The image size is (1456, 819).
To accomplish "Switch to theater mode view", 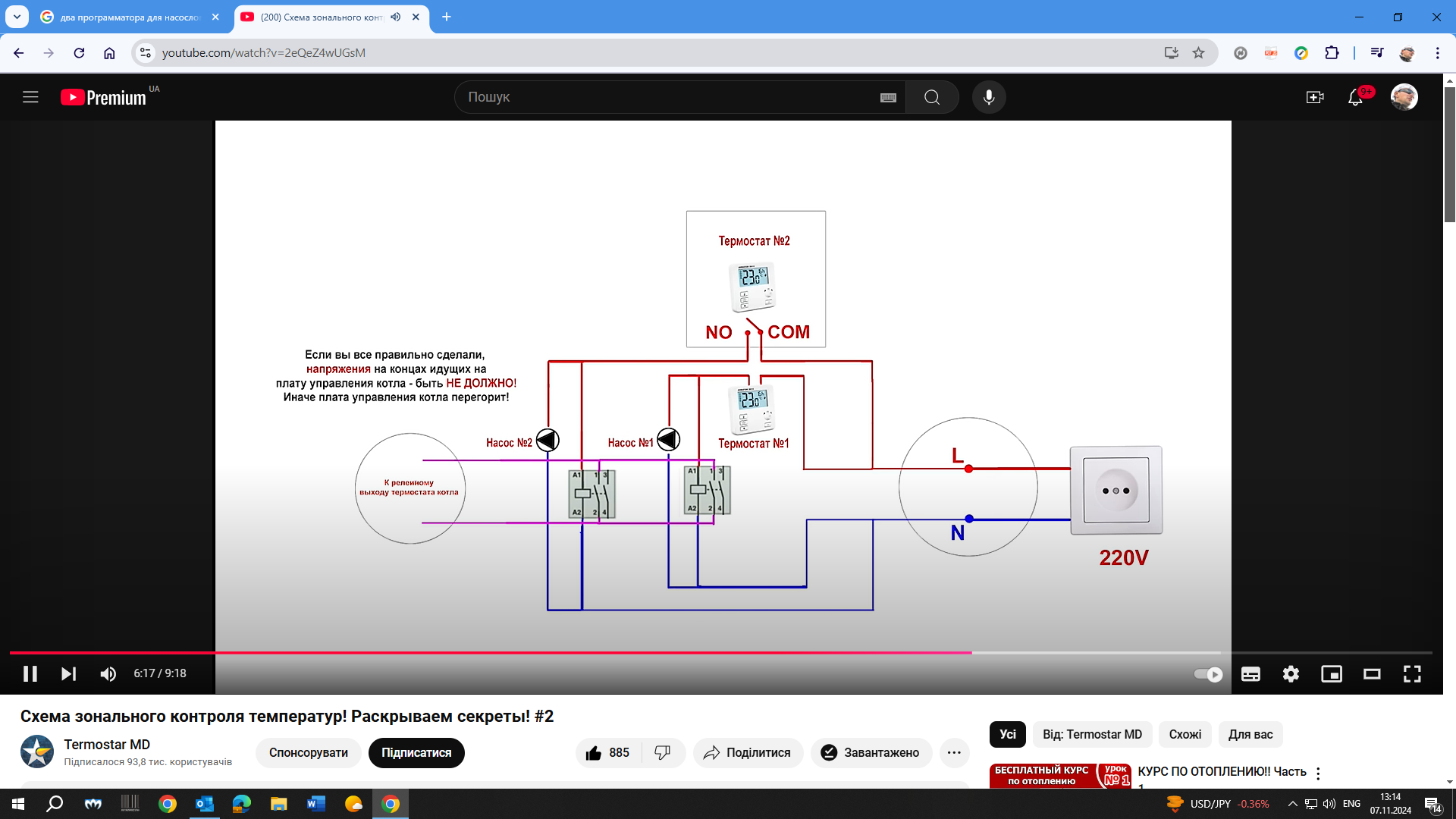I will tap(1372, 673).
